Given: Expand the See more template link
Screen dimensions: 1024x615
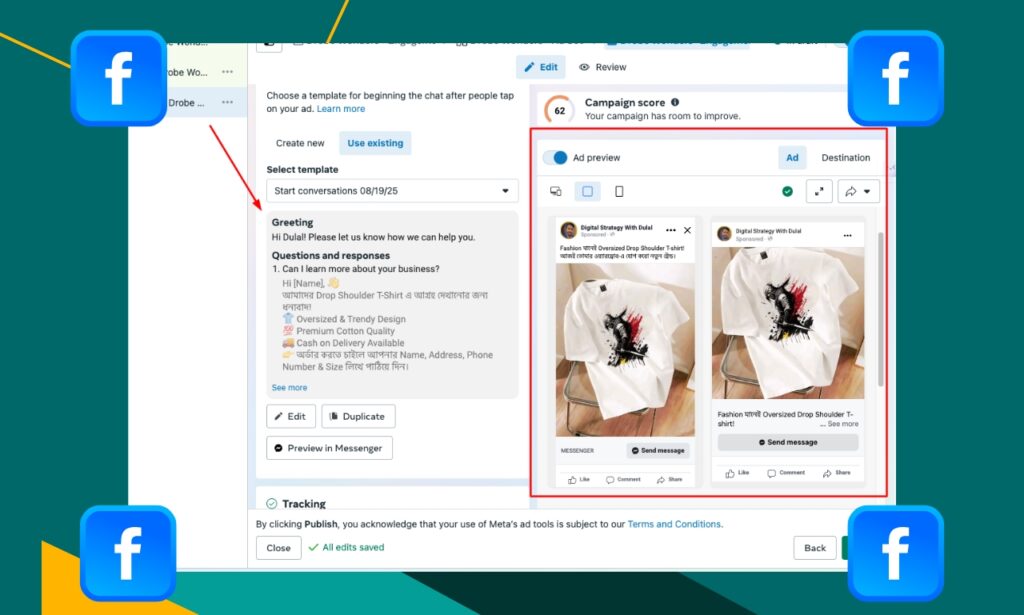Looking at the screenshot, I should (x=289, y=388).
